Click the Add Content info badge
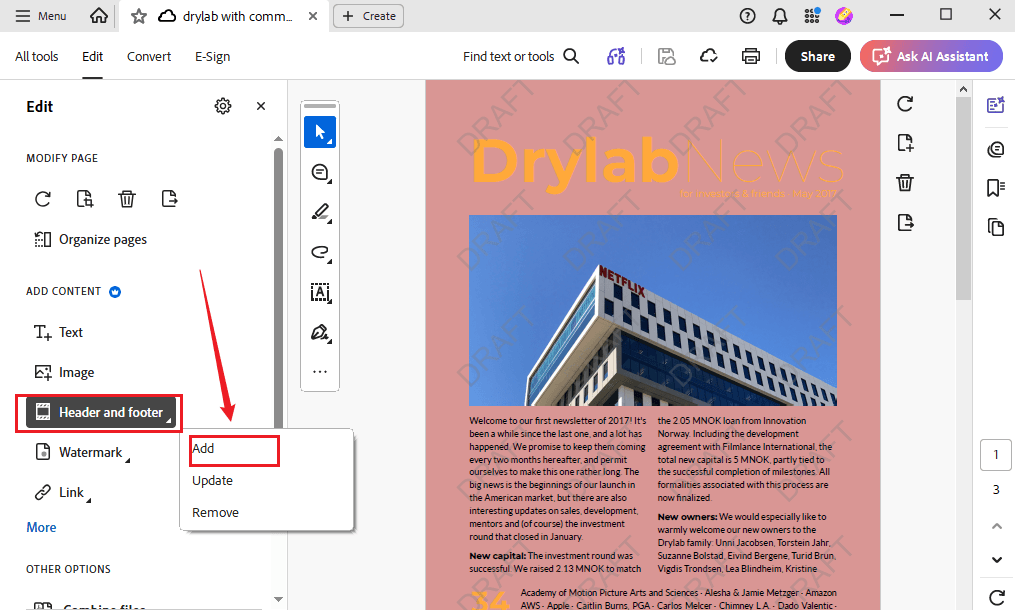 point(115,291)
